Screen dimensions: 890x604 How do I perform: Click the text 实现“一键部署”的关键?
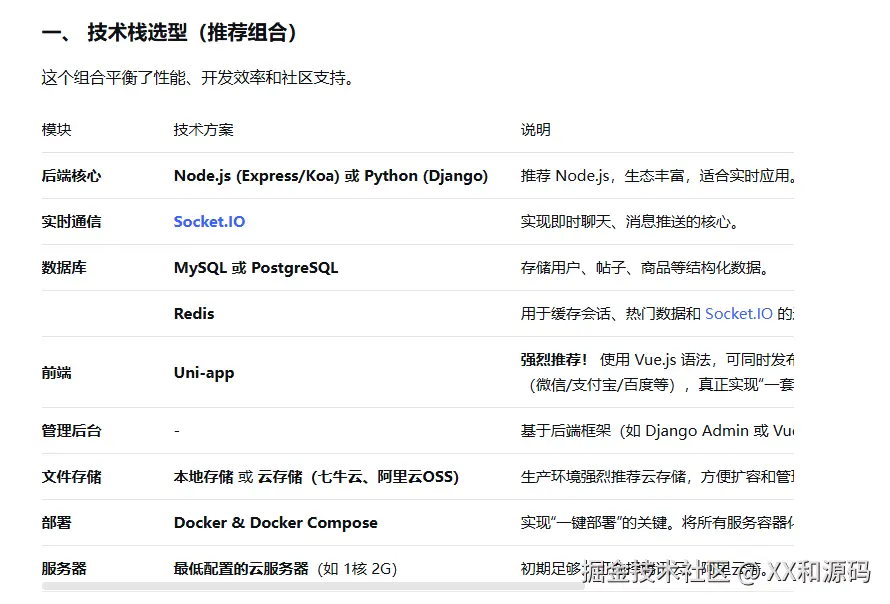coord(594,522)
